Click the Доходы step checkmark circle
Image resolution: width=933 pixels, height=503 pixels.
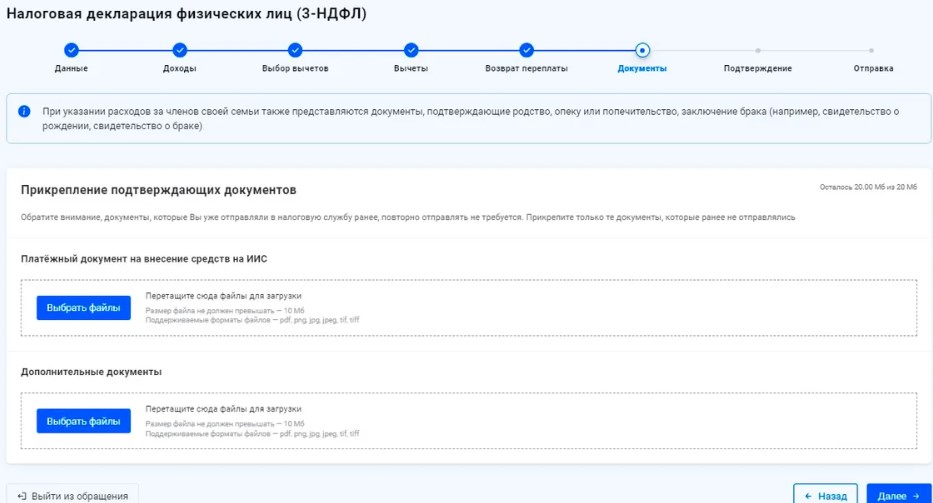pyautogui.click(x=180, y=51)
